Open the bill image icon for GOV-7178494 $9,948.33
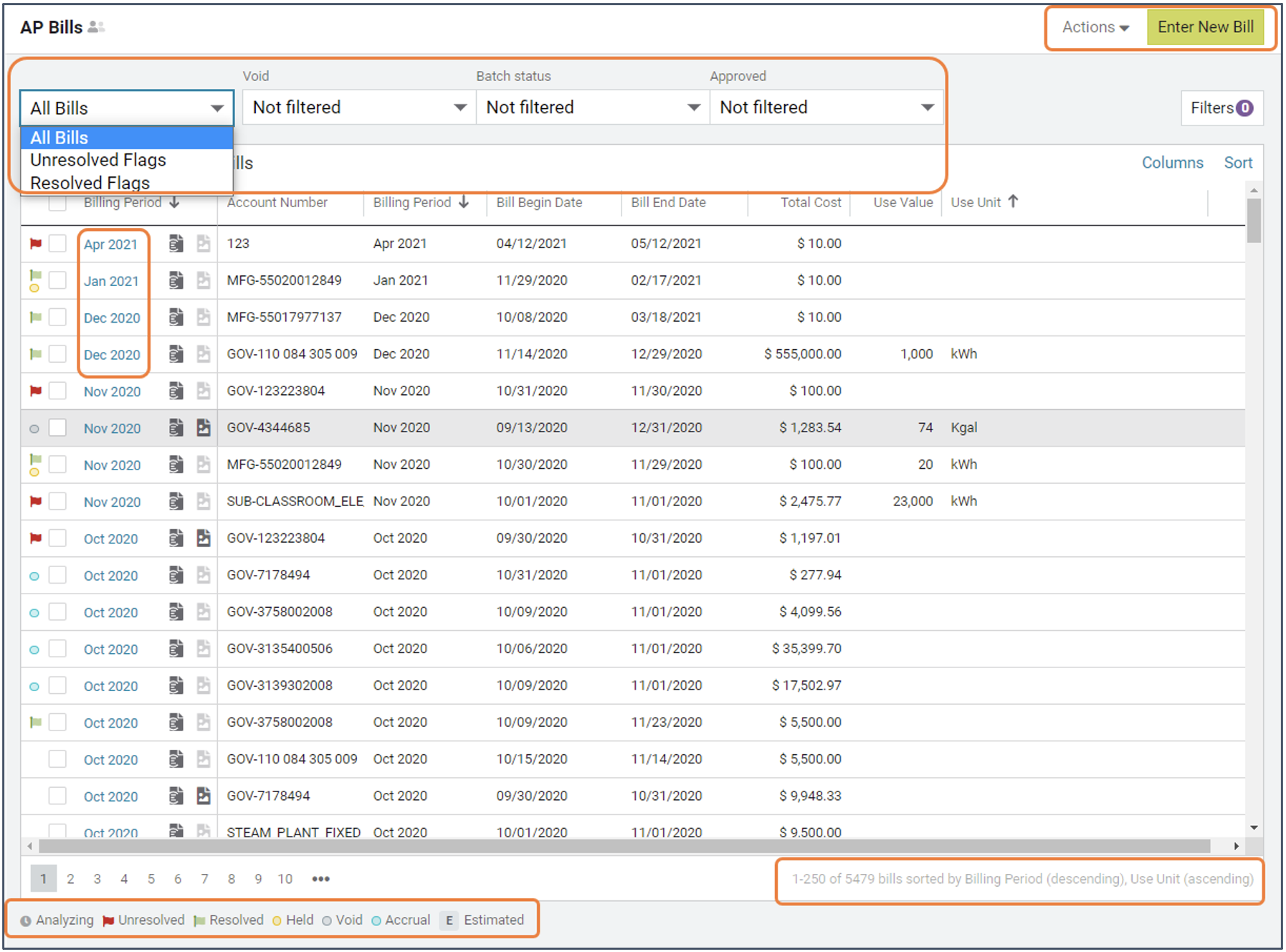The height and width of the screenshot is (952, 1286). pyautogui.click(x=204, y=796)
